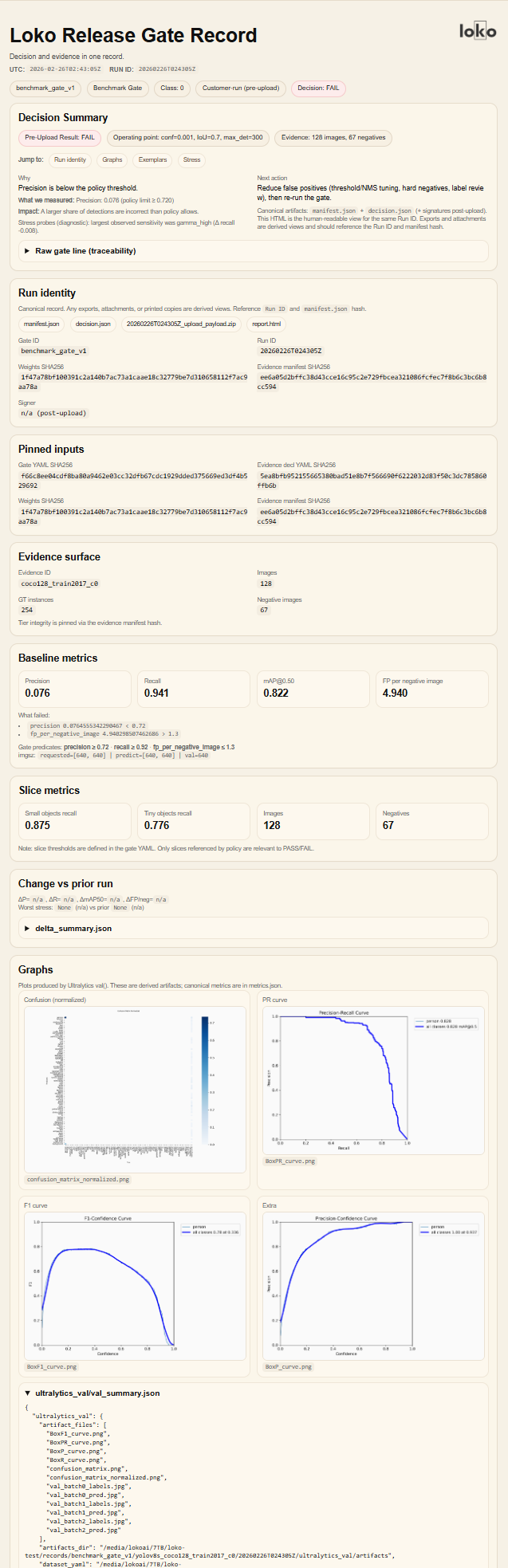The image size is (508, 1568).
Task: Click Operating point conf=0.001 chip
Action: (187, 137)
